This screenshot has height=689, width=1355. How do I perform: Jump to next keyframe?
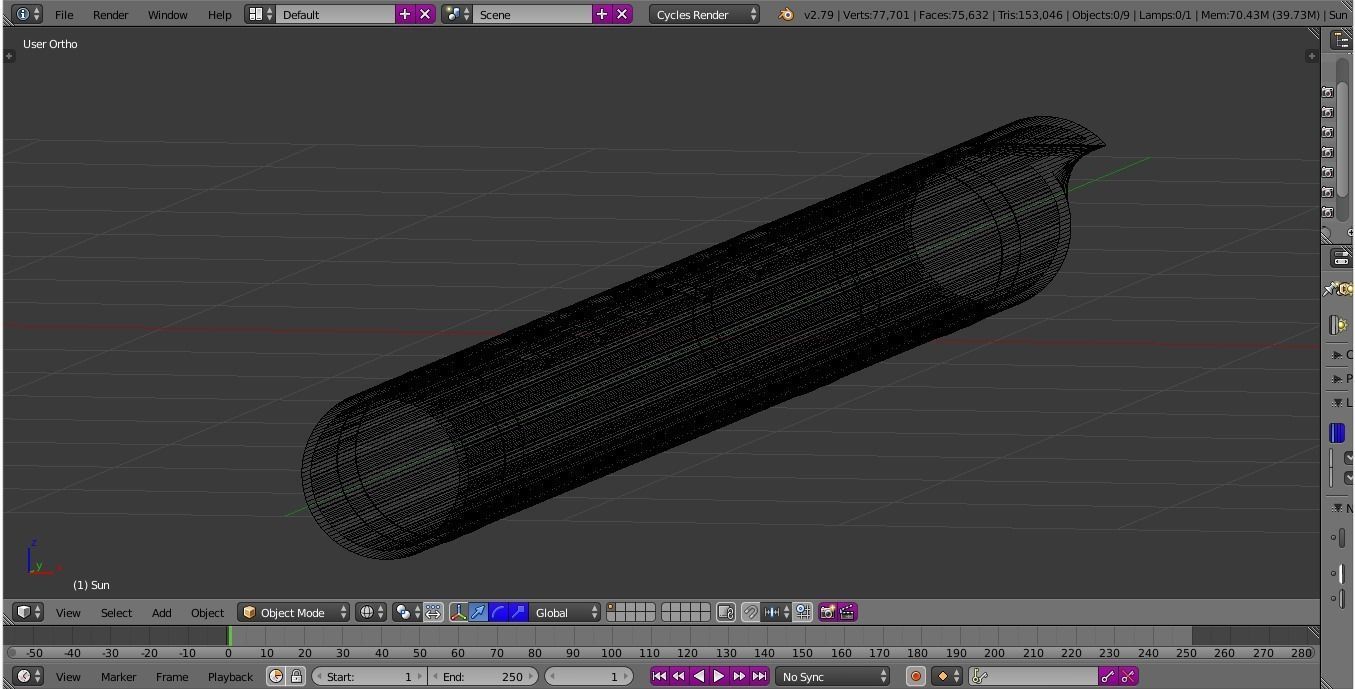coord(739,676)
